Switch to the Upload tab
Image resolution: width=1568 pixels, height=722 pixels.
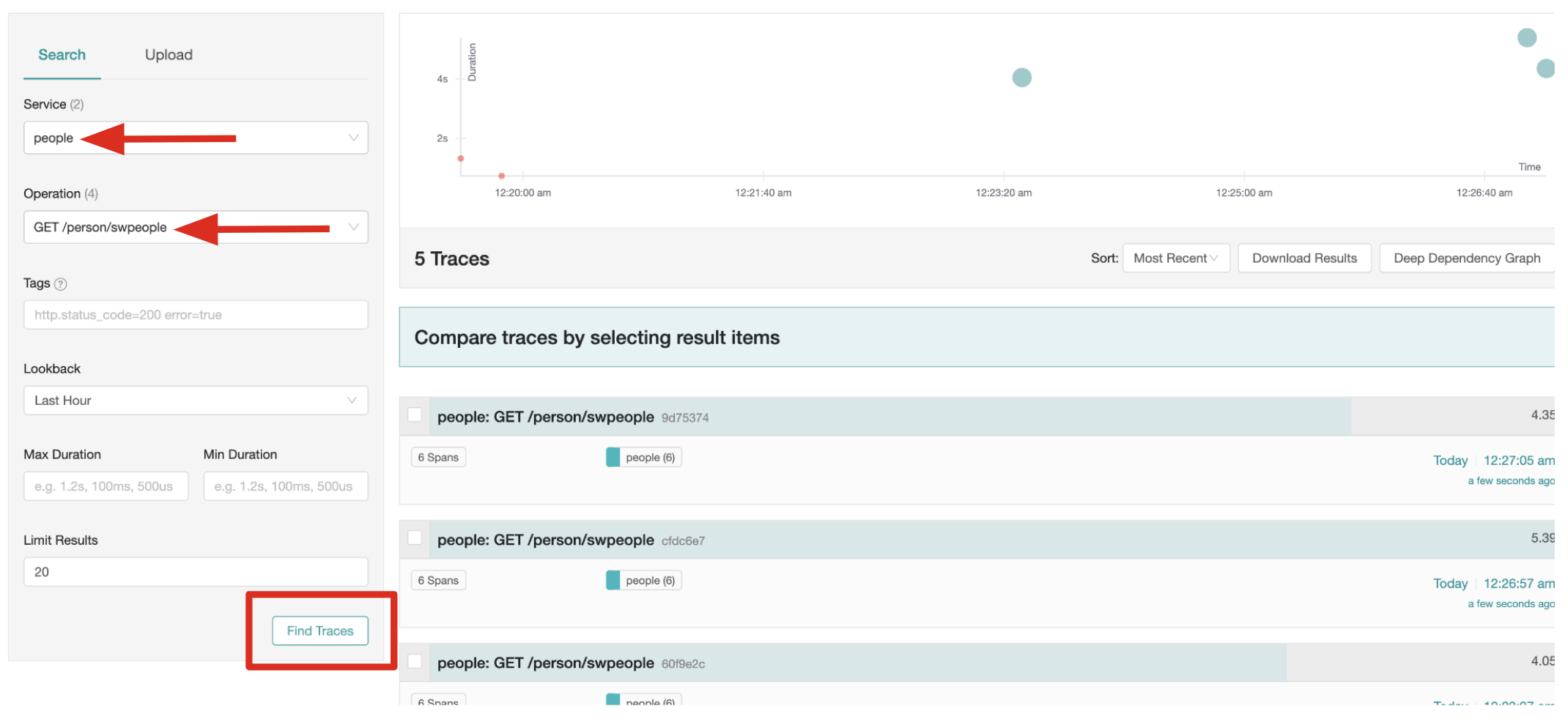click(x=169, y=55)
